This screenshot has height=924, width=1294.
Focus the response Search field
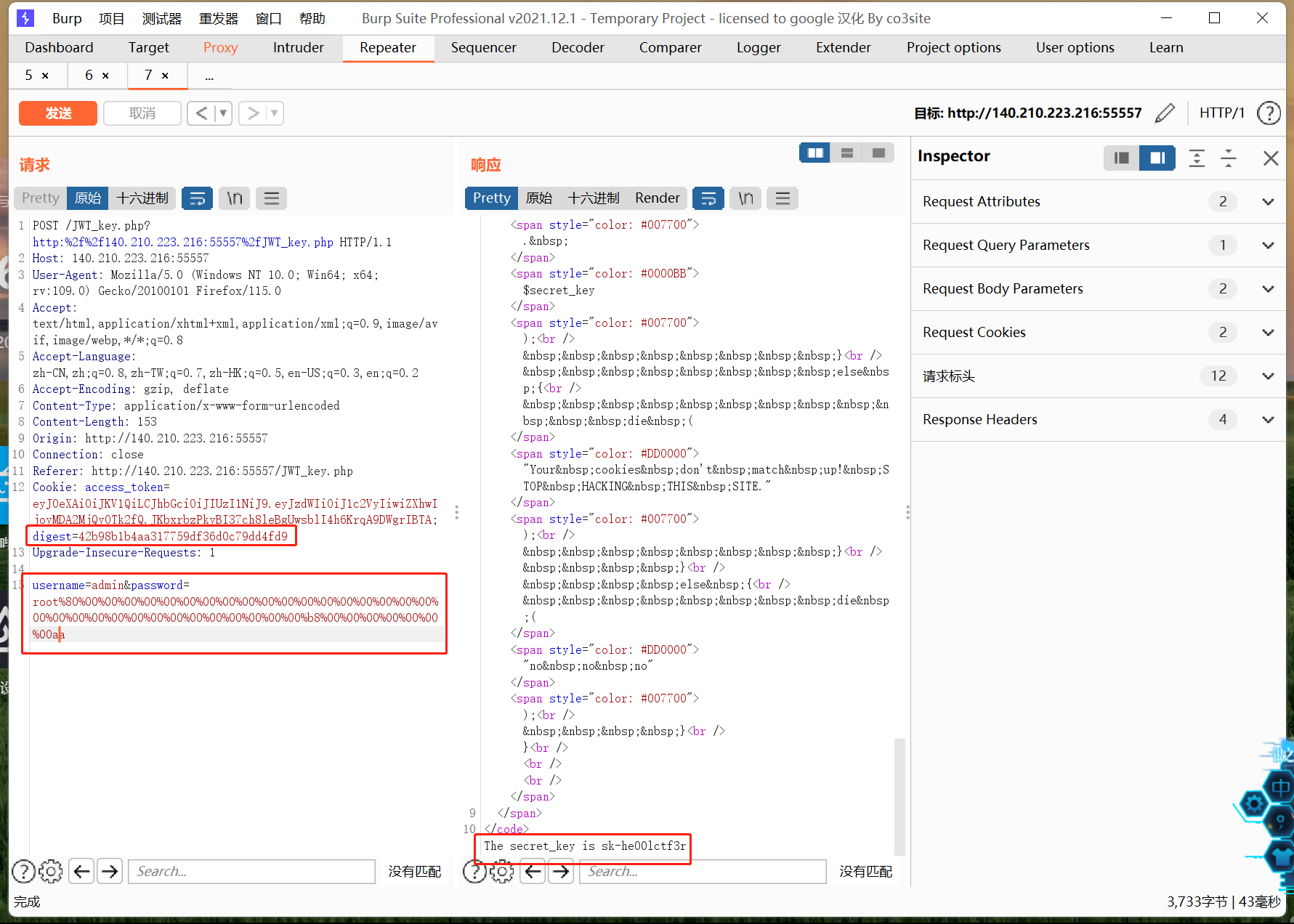[x=703, y=871]
